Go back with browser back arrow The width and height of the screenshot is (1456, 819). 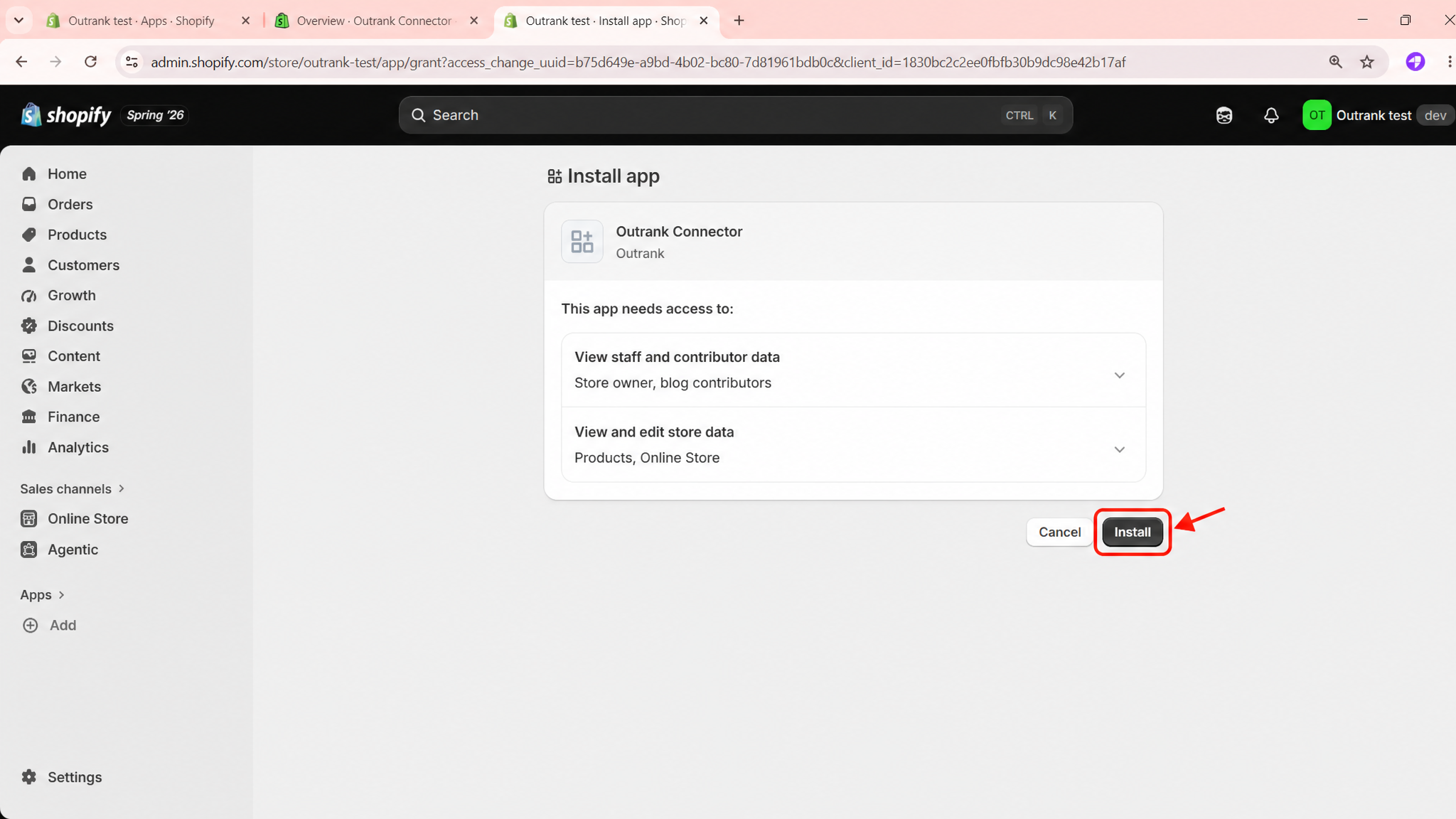click(21, 62)
